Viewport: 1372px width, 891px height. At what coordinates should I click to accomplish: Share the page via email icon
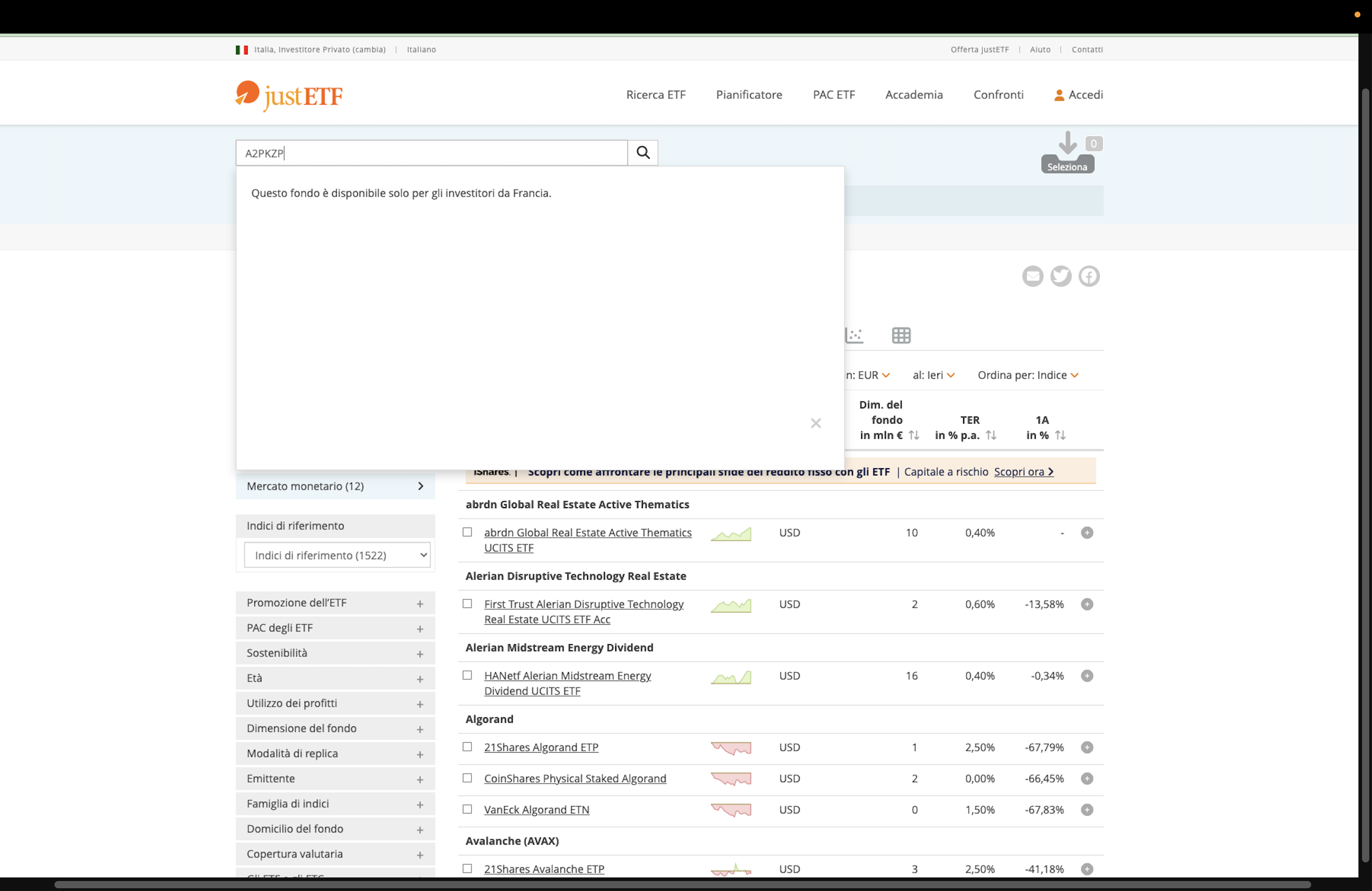pyautogui.click(x=1033, y=276)
